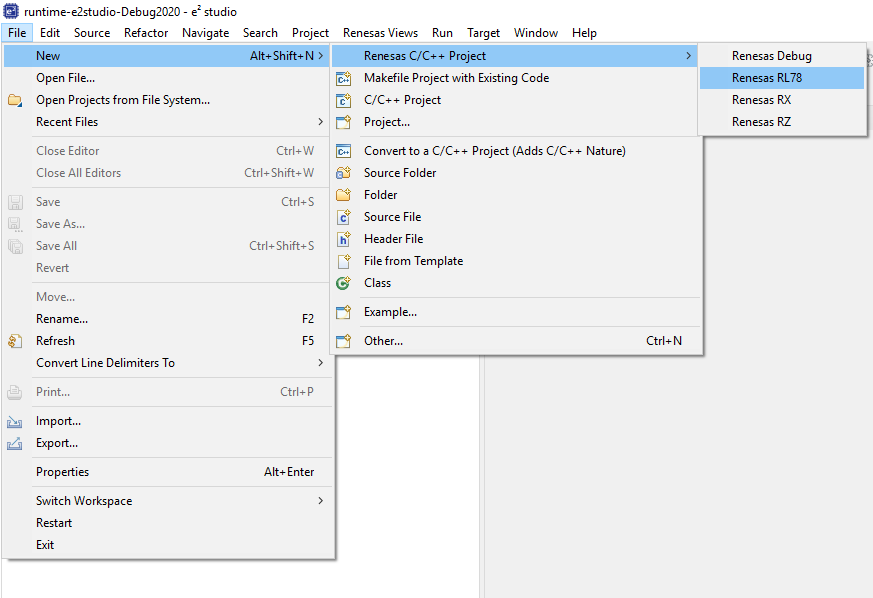Open the Renesas Views menu

point(380,33)
